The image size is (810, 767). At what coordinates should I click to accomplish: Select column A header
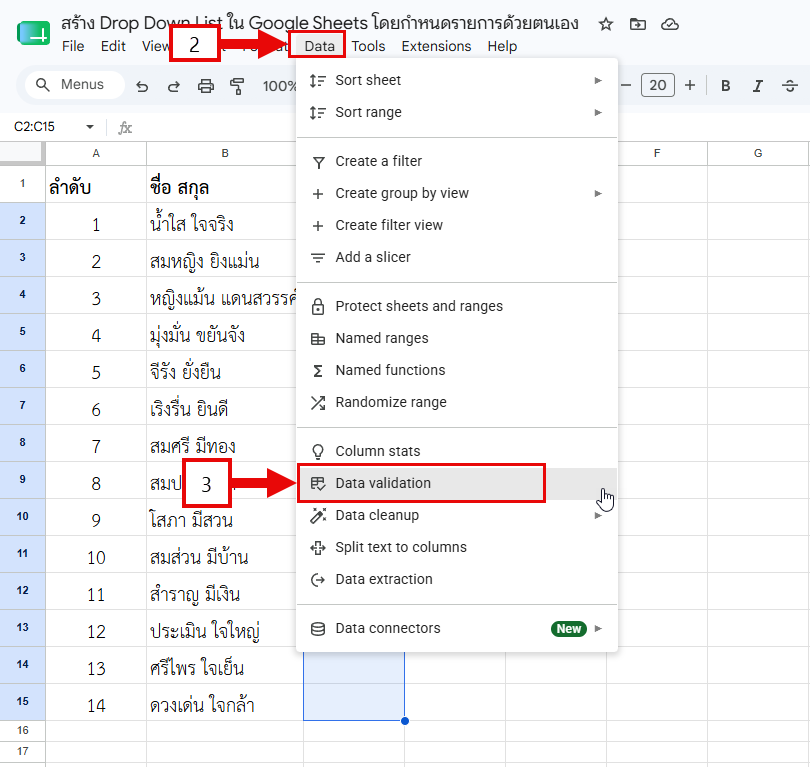coord(96,153)
